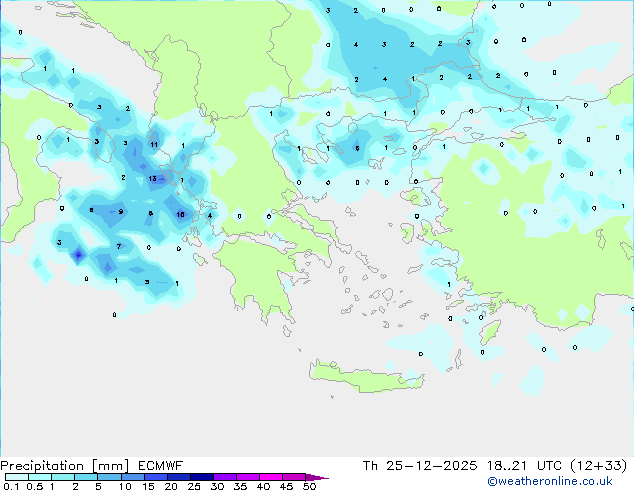
Task: Click the 2–5 mm legend color swatch
Action: 86,477
